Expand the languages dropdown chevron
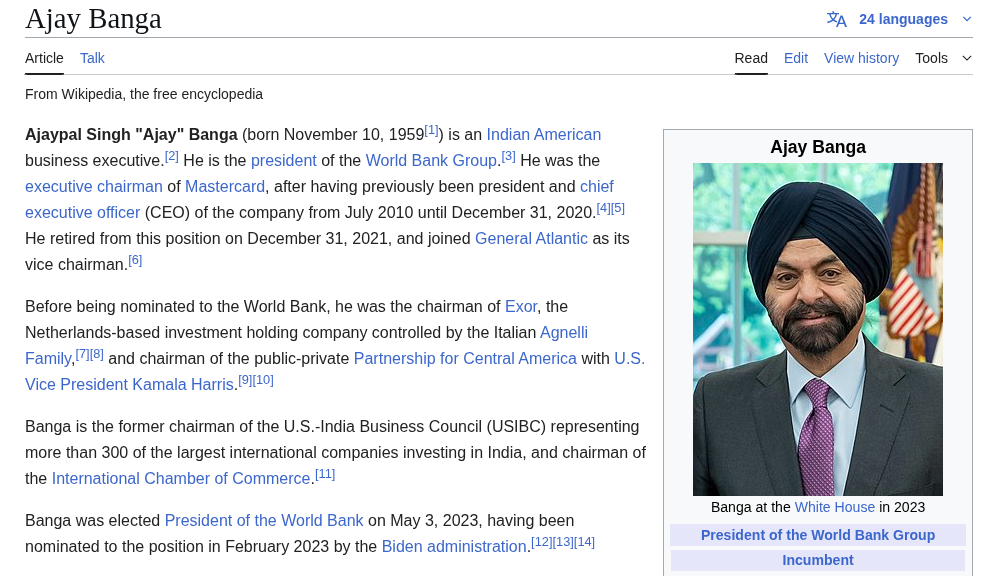 click(967, 19)
